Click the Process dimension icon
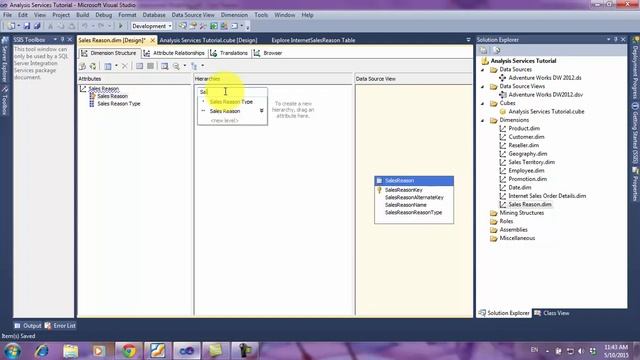The image size is (640, 360). (x=93, y=66)
